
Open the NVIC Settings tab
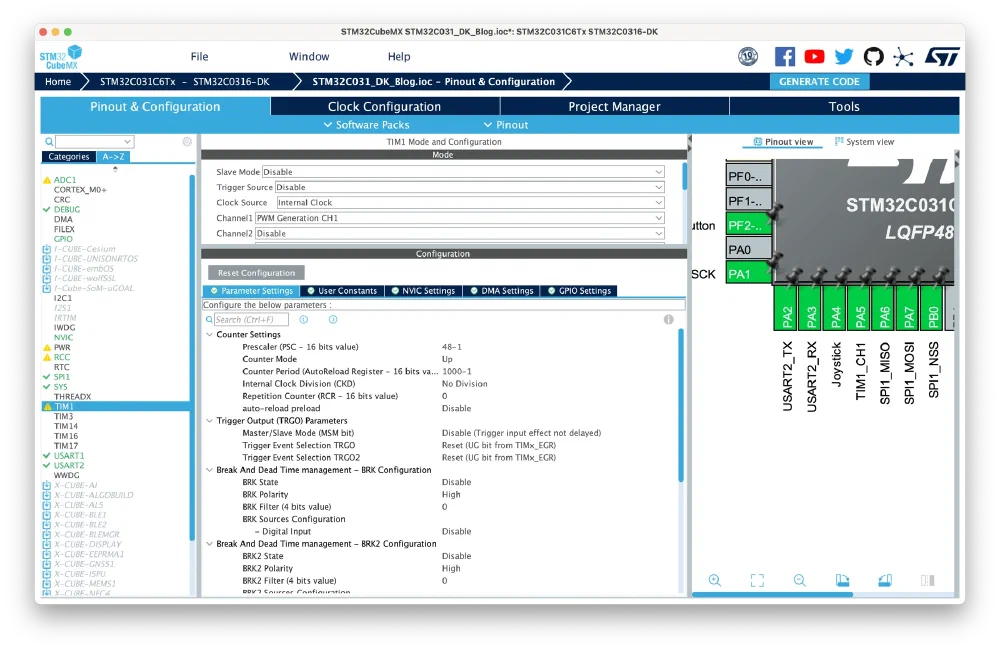(x=423, y=291)
